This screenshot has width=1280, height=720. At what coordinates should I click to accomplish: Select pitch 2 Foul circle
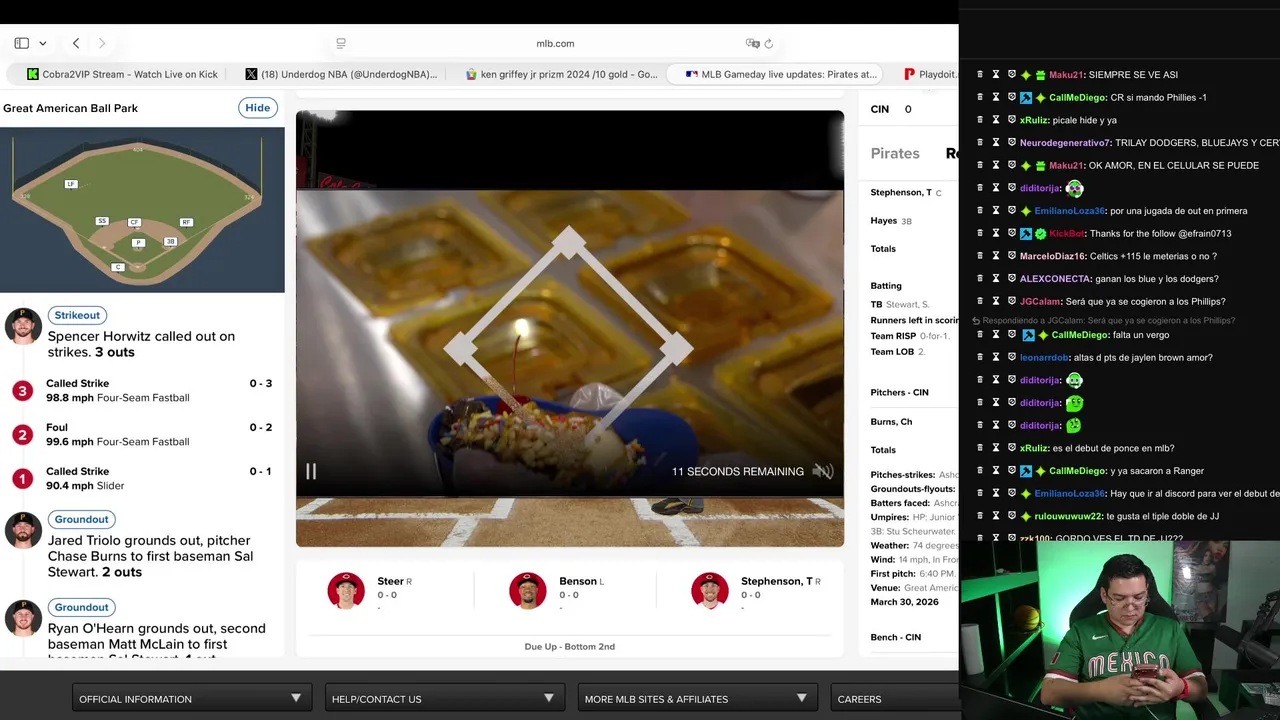(x=22, y=435)
